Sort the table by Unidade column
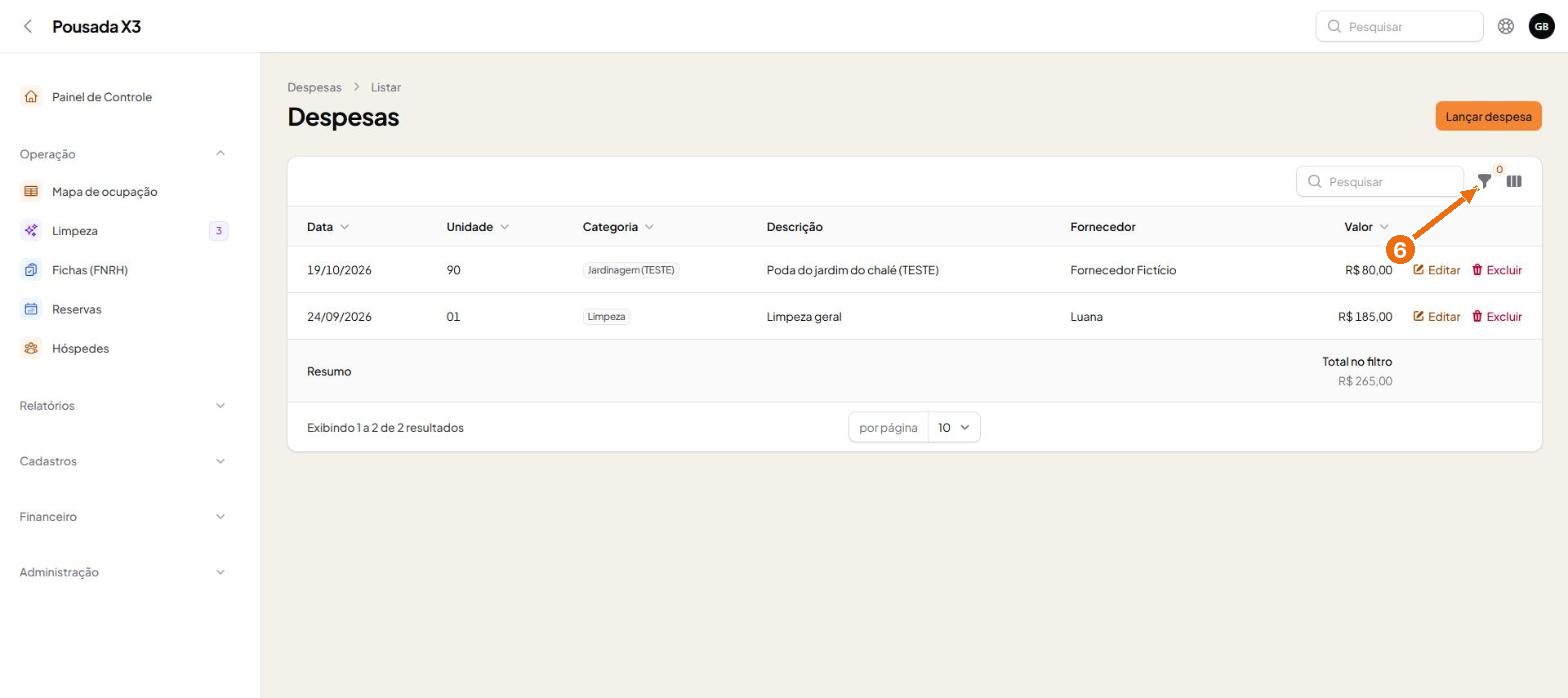The height and width of the screenshot is (698, 1568). pyautogui.click(x=478, y=227)
